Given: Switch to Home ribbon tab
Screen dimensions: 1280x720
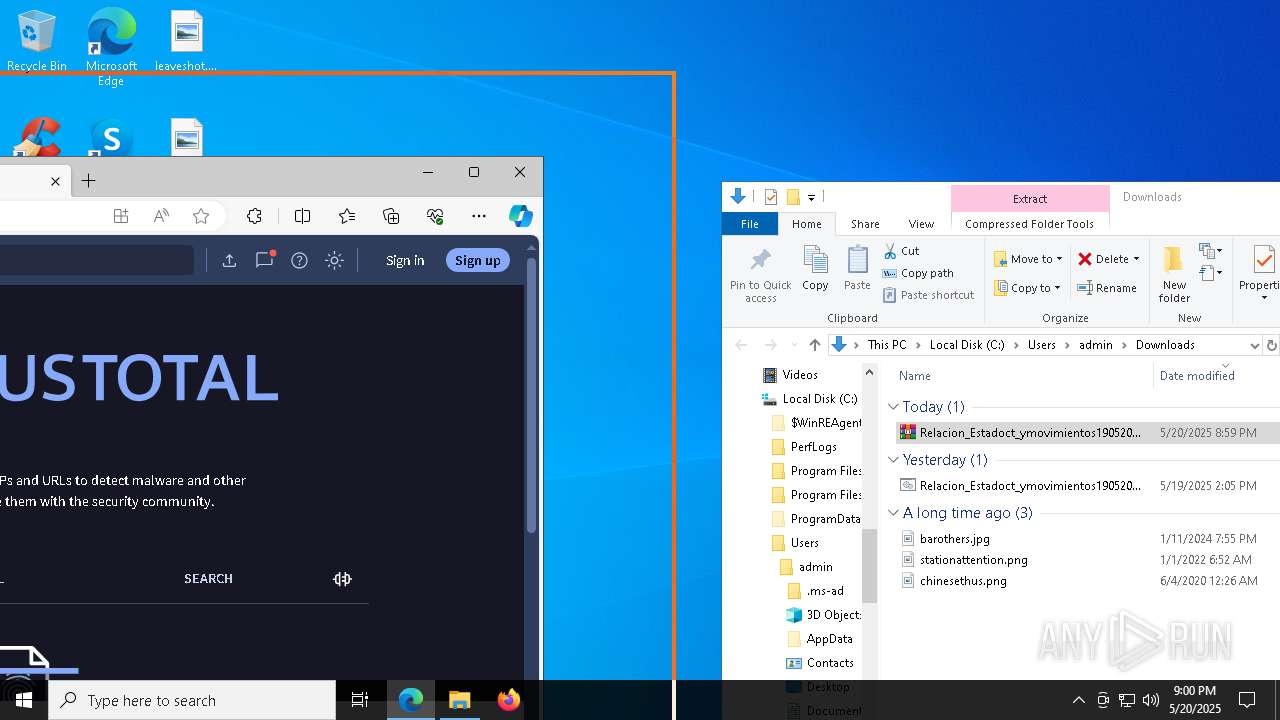Looking at the screenshot, I should (806, 224).
